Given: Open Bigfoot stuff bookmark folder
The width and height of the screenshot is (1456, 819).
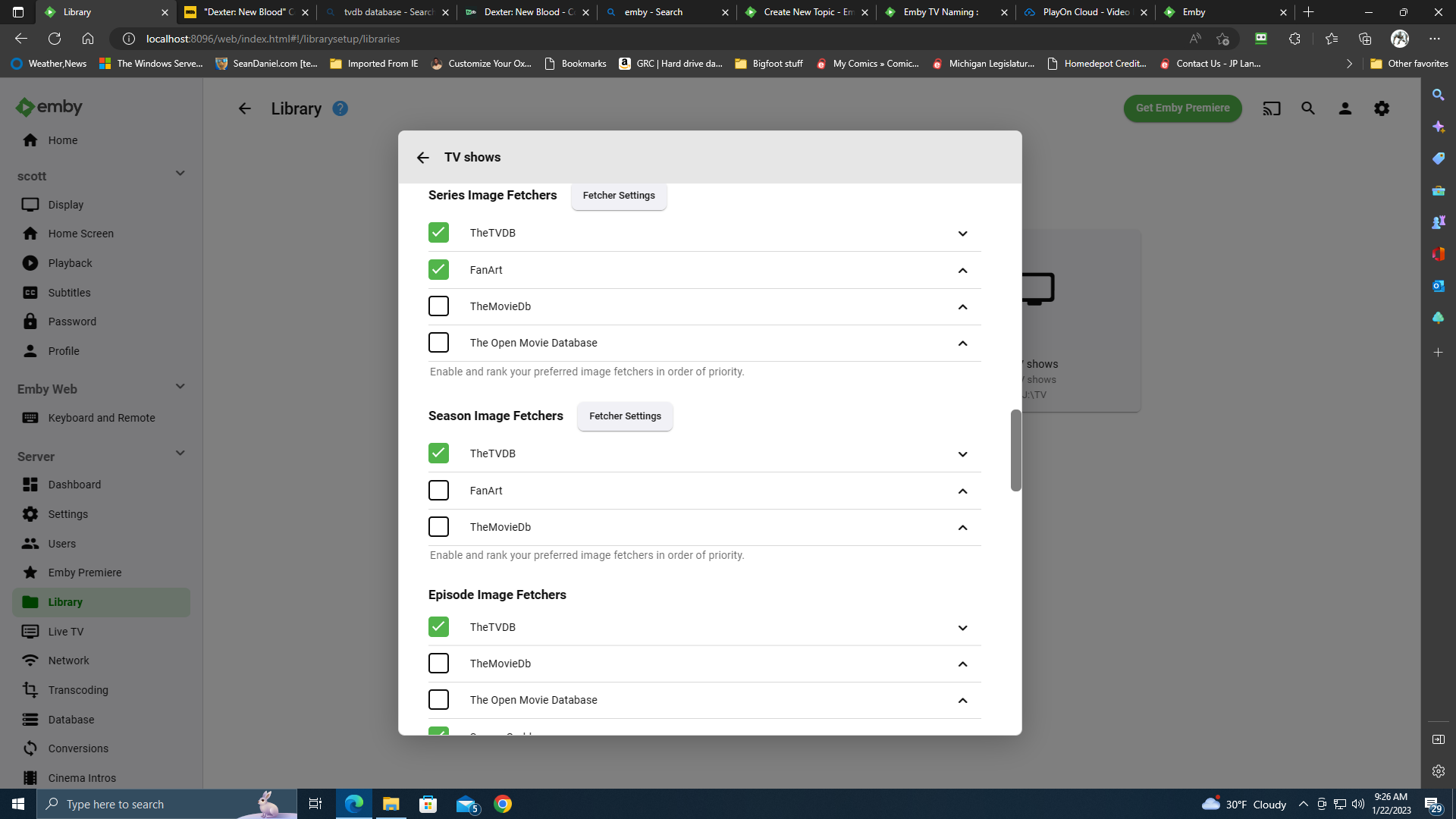Looking at the screenshot, I should coord(769,64).
